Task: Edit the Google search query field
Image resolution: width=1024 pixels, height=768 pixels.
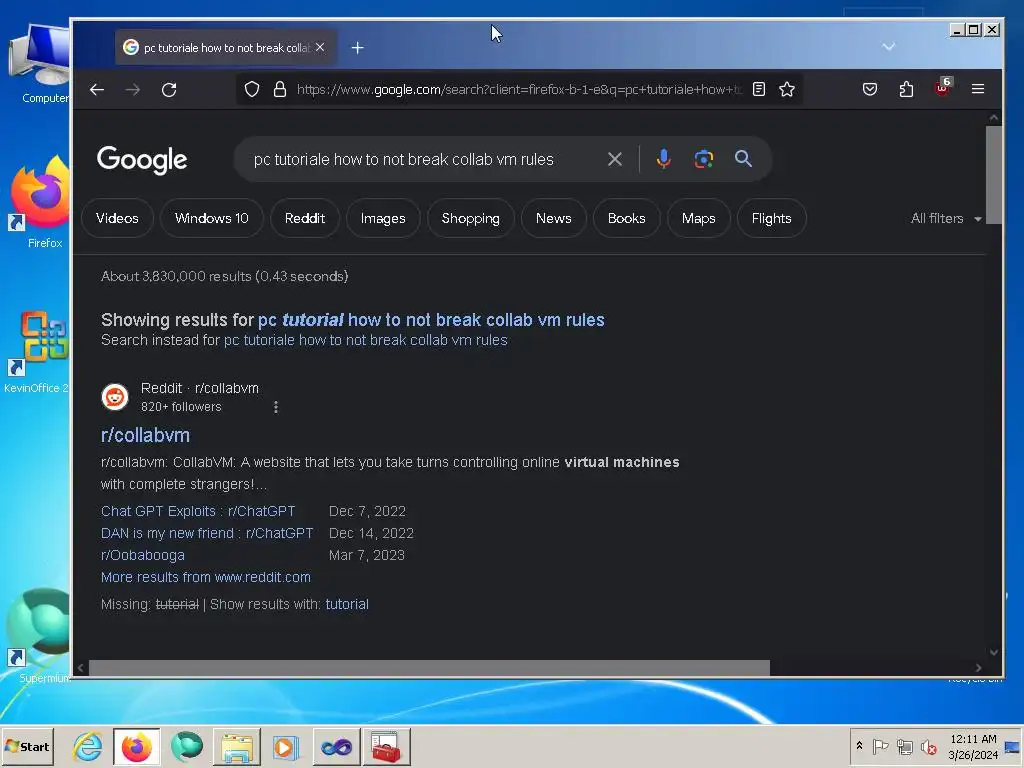Action: tap(404, 159)
